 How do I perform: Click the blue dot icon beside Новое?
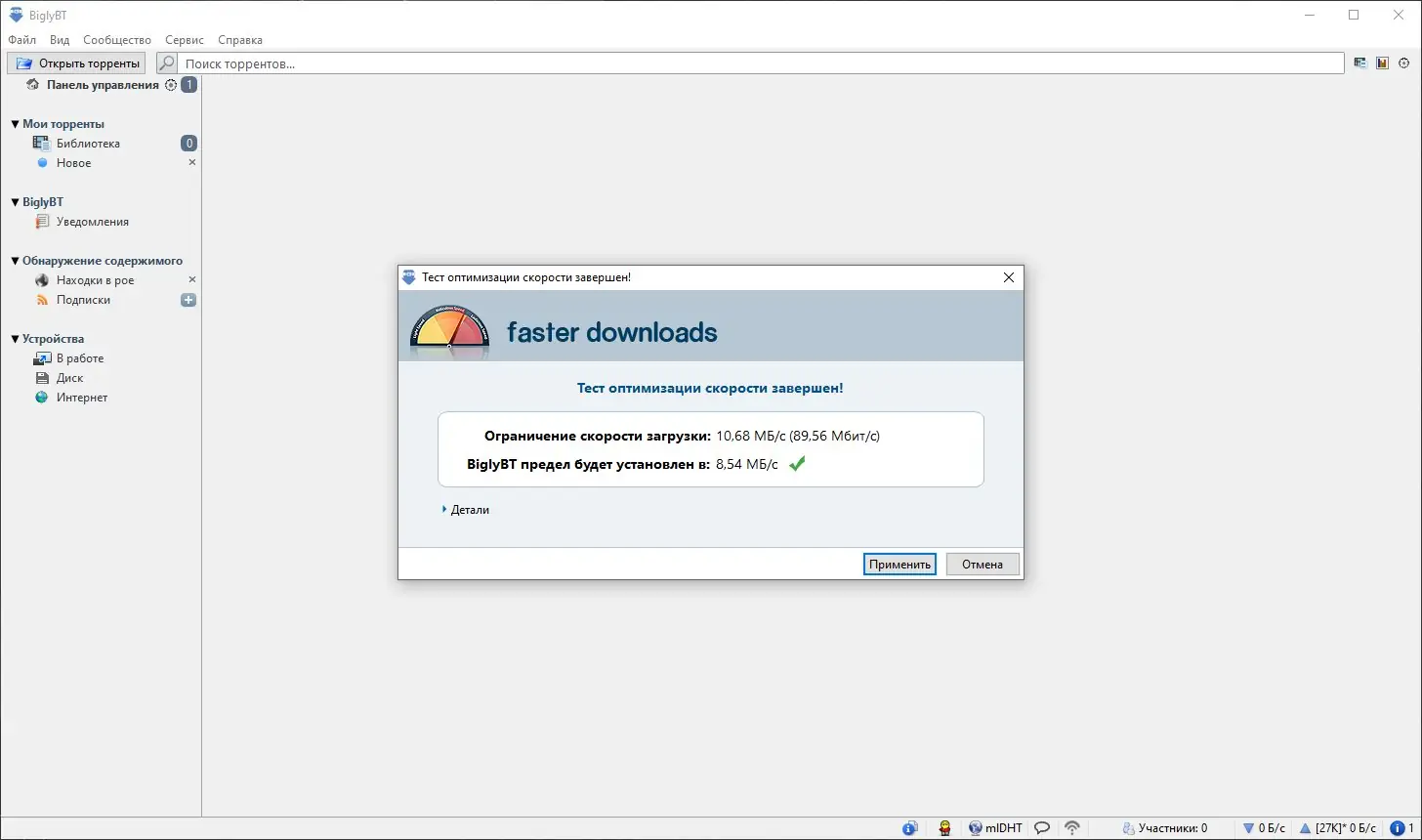(x=42, y=163)
